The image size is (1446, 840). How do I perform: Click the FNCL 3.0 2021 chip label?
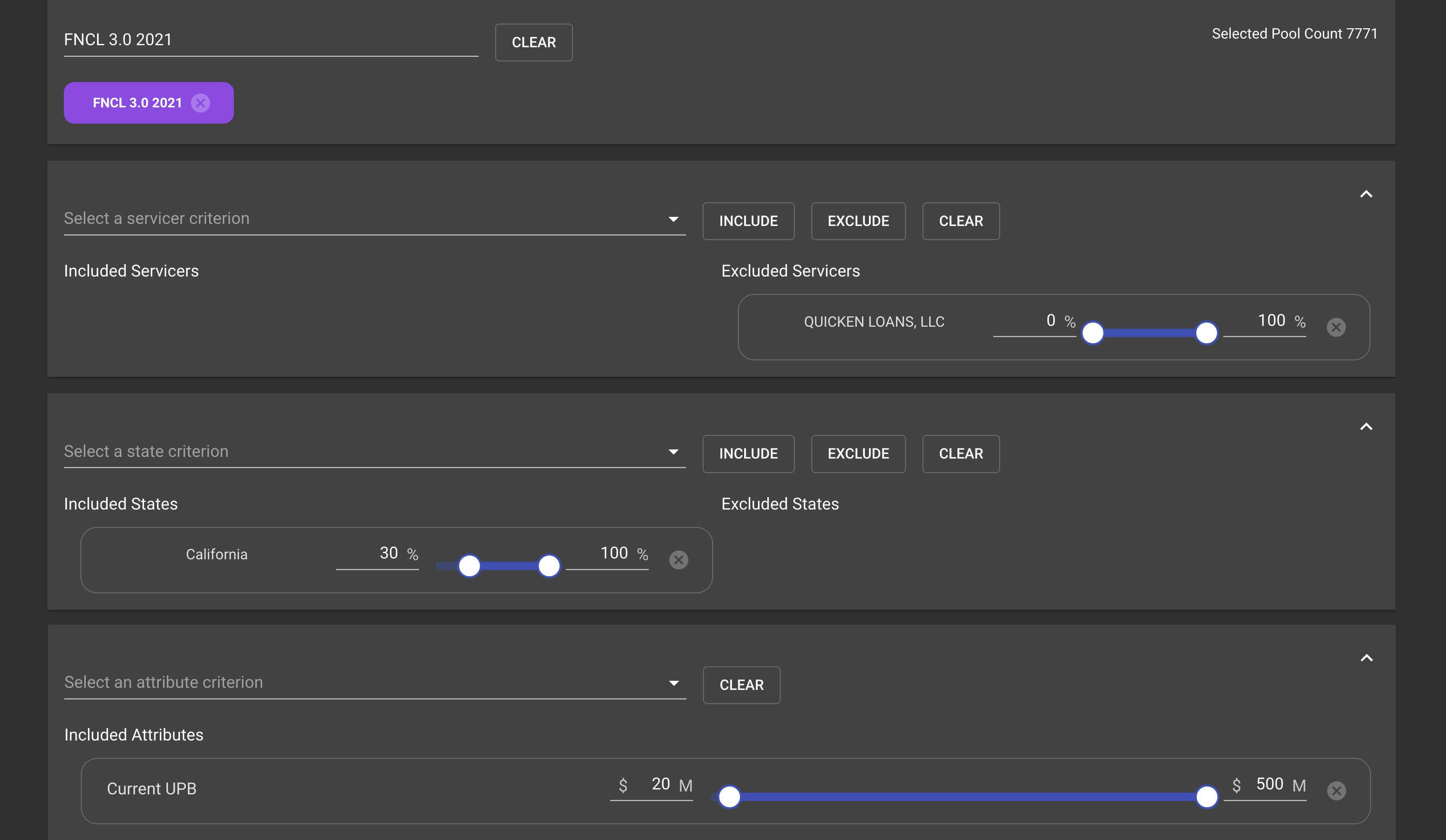(137, 103)
